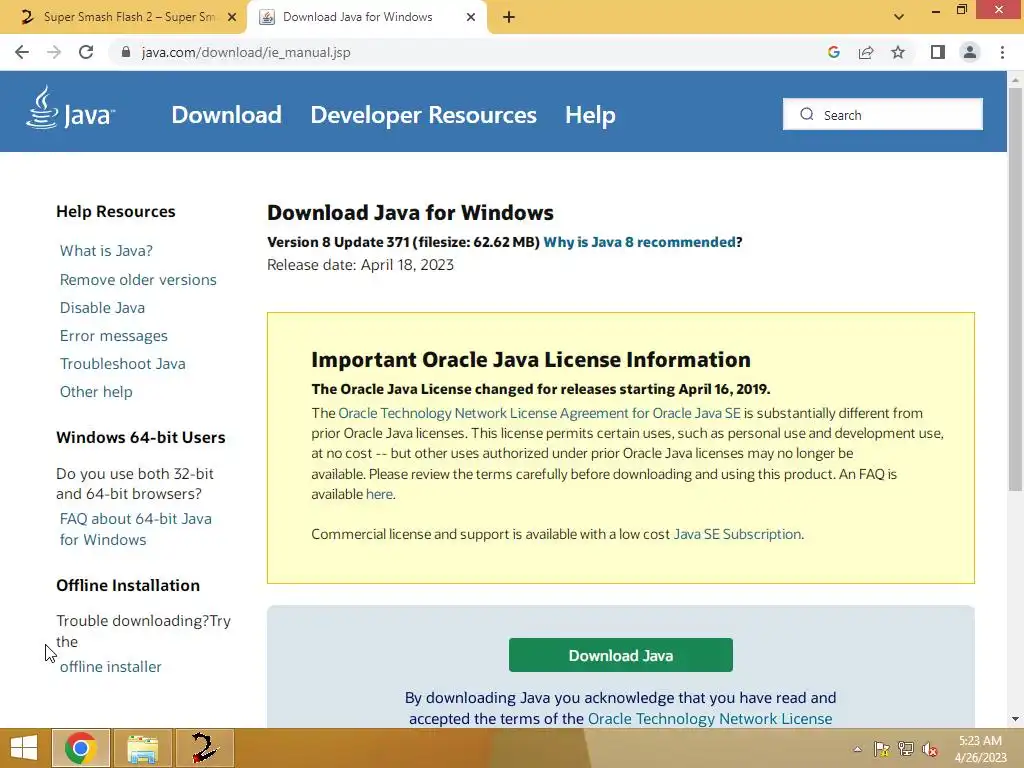Image resolution: width=1024 pixels, height=768 pixels.
Task: Open a new tab with plus icon
Action: pos(509,17)
